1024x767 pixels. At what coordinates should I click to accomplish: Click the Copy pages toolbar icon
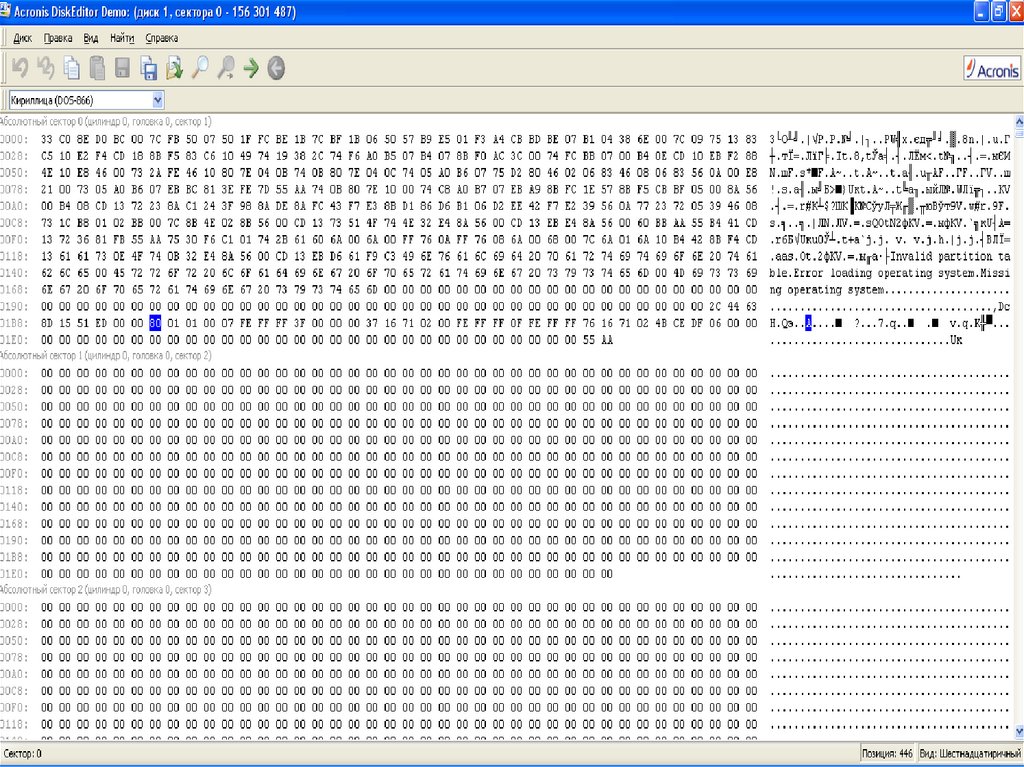(x=71, y=68)
